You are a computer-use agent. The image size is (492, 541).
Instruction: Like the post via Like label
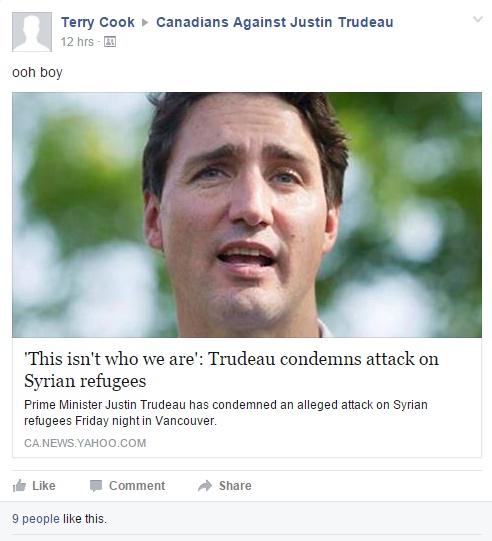coord(44,485)
